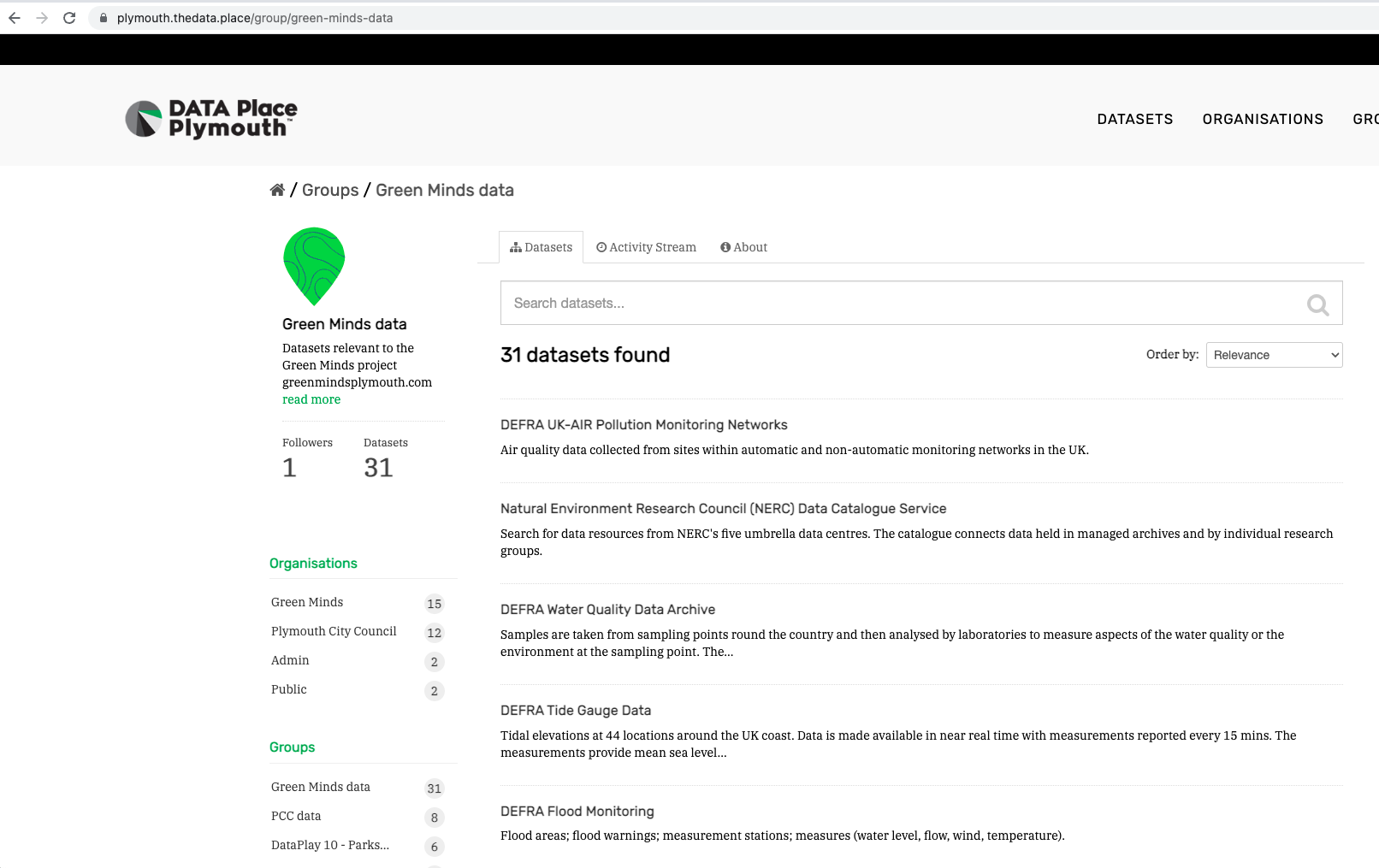Open ORGANISATIONS in the top navigation
The image size is (1379, 868).
(x=1263, y=119)
